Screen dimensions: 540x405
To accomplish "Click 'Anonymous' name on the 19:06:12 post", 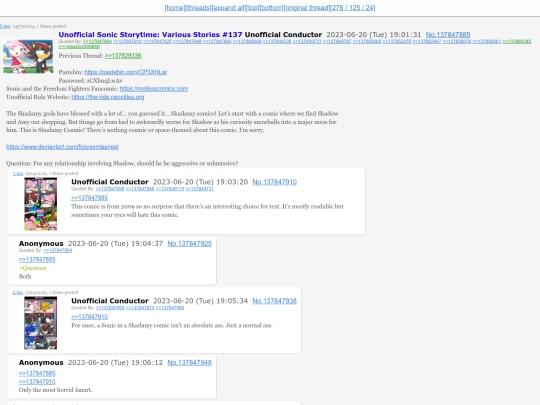I will 41,362.
